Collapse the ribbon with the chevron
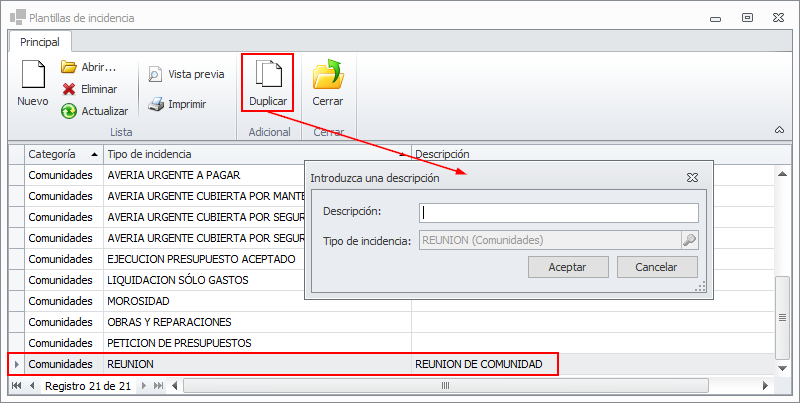This screenshot has width=800, height=403. 779,130
